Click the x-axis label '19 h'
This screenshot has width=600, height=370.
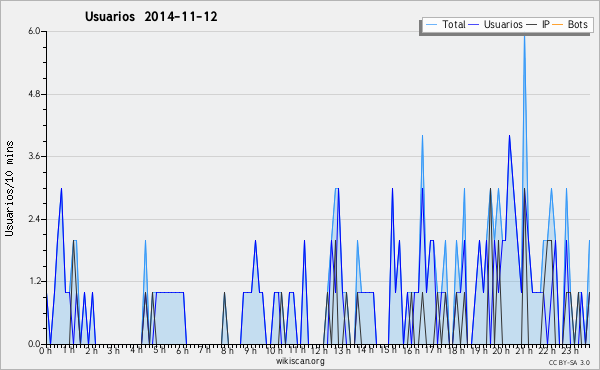pyautogui.click(x=479, y=350)
